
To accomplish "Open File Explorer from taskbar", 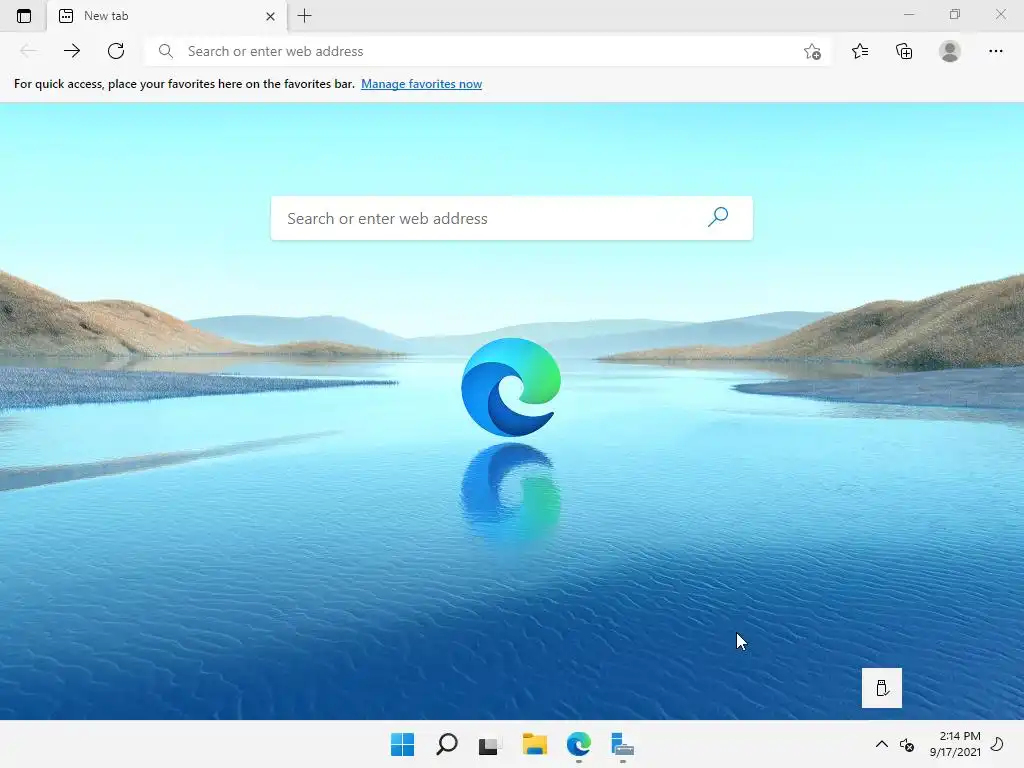I will (535, 744).
